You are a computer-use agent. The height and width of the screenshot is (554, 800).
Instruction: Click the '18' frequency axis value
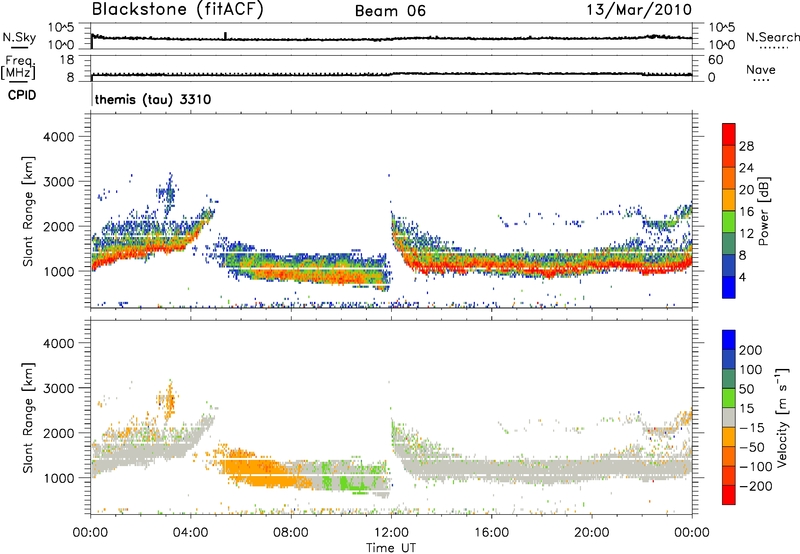click(x=67, y=60)
